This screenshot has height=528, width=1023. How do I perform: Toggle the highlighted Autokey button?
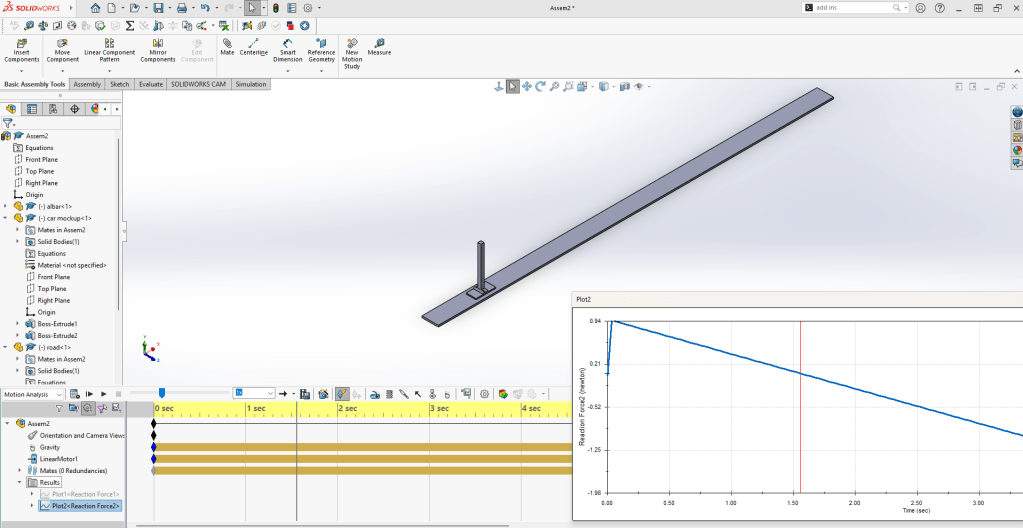point(342,395)
